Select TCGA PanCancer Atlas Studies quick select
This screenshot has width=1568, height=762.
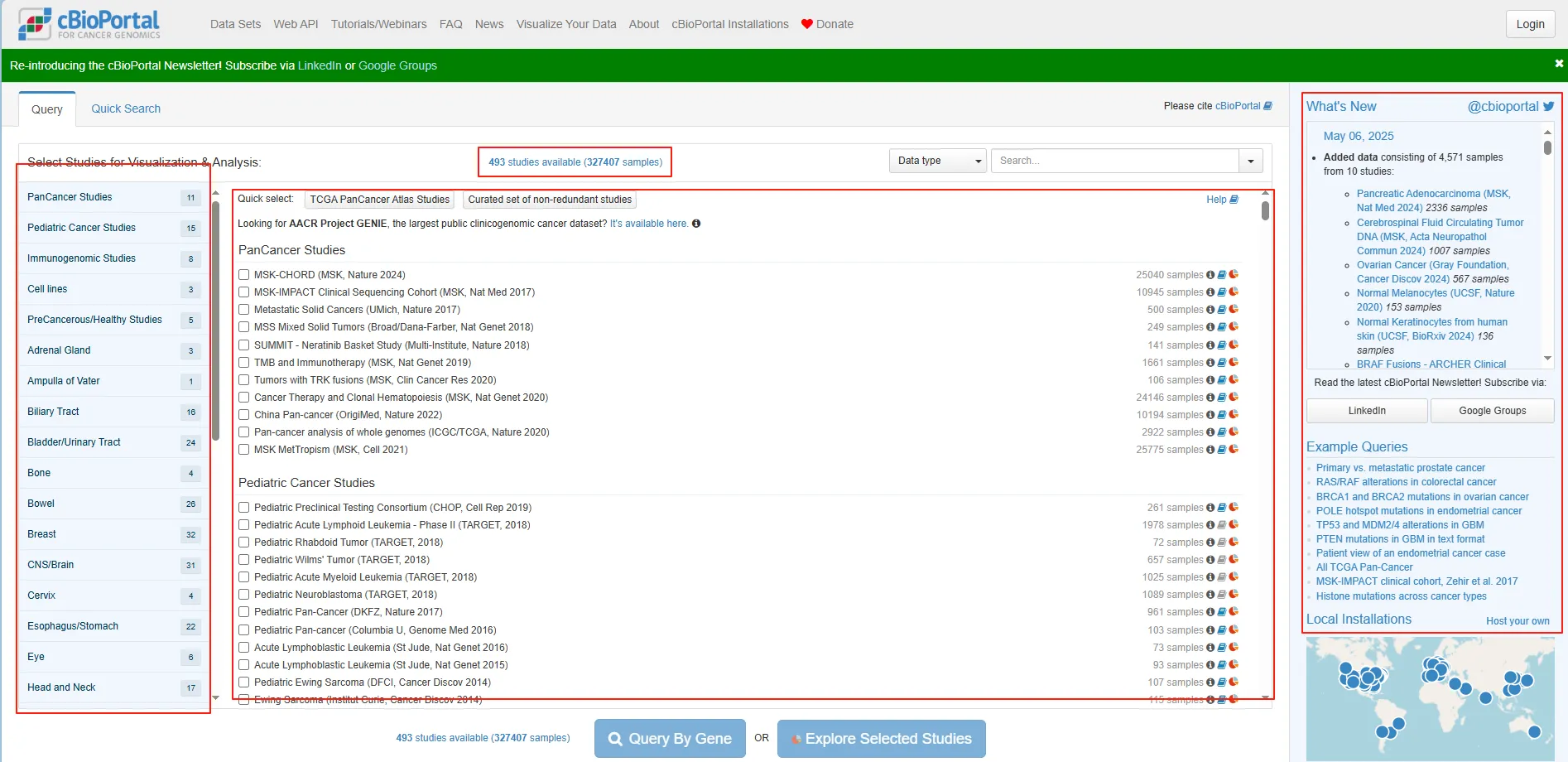[x=379, y=200]
